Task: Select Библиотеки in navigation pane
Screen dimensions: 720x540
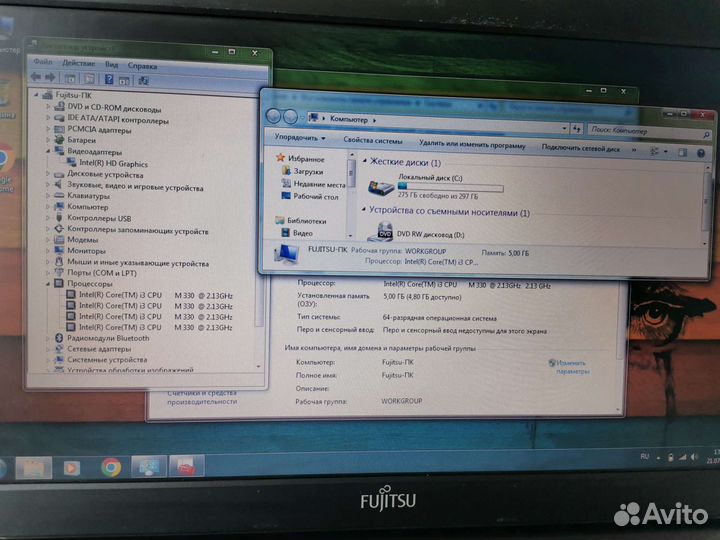Action: [x=307, y=221]
